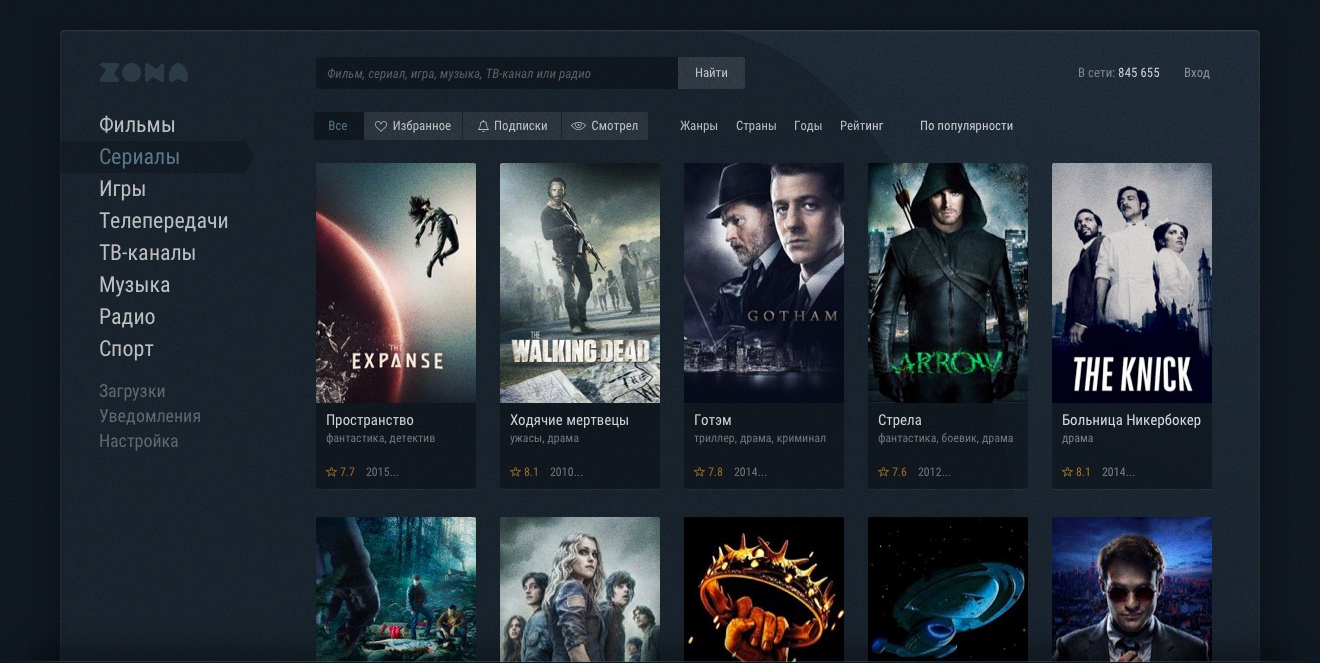Focus the search field for films and series

click(x=496, y=73)
